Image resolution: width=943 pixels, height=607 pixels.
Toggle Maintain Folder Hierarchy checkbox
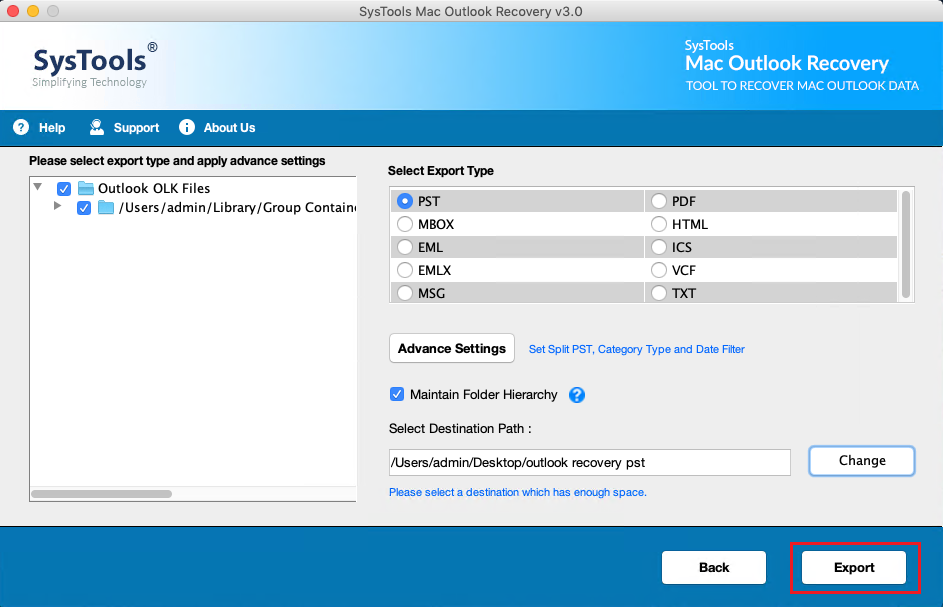pyautogui.click(x=397, y=394)
